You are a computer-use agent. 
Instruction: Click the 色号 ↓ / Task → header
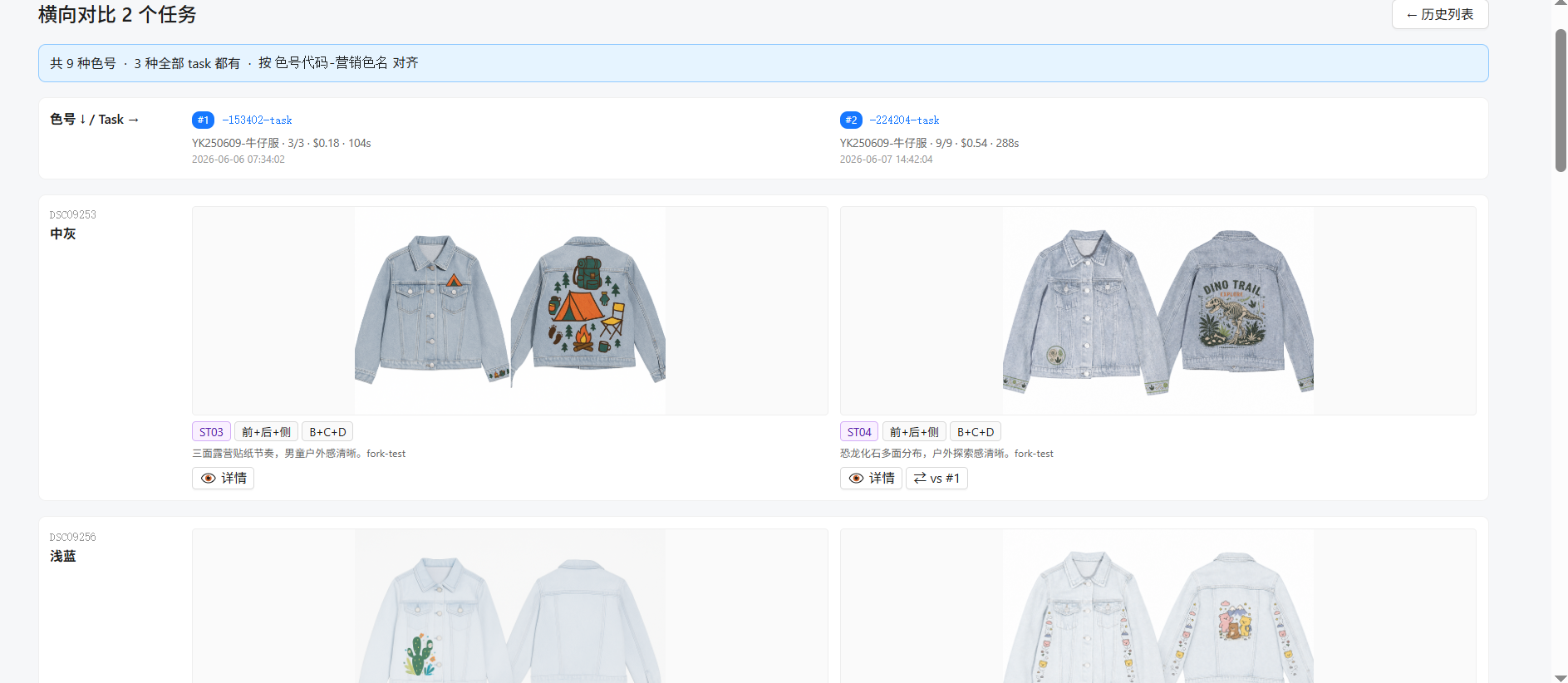pos(95,120)
